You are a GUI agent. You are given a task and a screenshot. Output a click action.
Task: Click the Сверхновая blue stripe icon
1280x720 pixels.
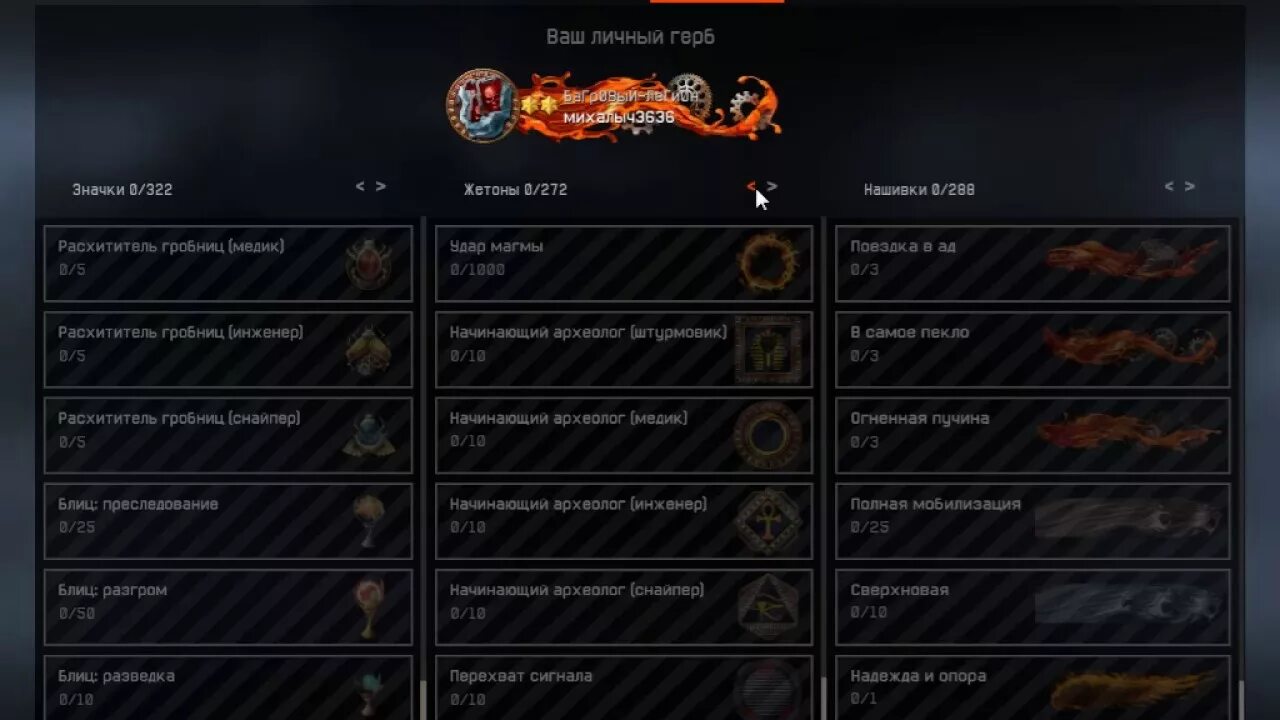pos(1130,605)
